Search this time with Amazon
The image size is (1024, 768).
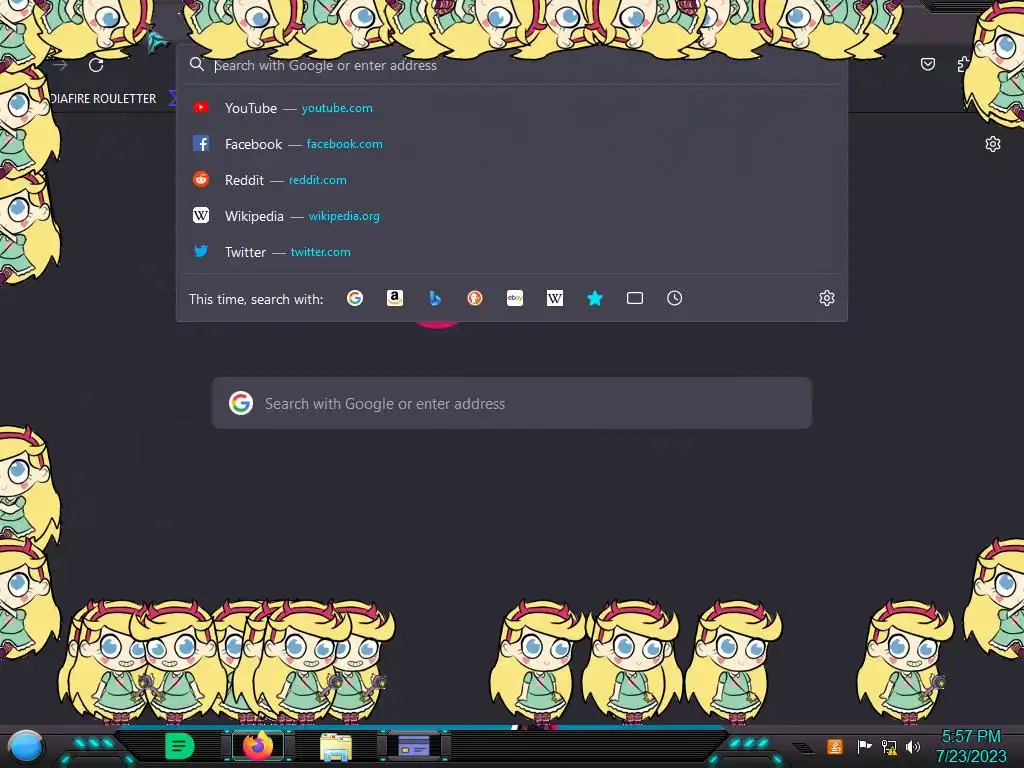point(394,298)
